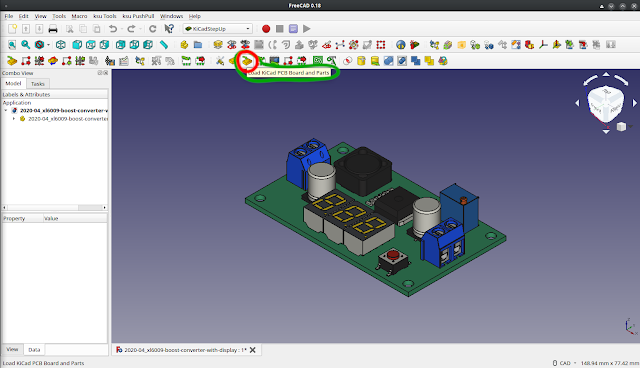Click the Refresh icon
Screen dimensions: 640x368
click(153, 29)
